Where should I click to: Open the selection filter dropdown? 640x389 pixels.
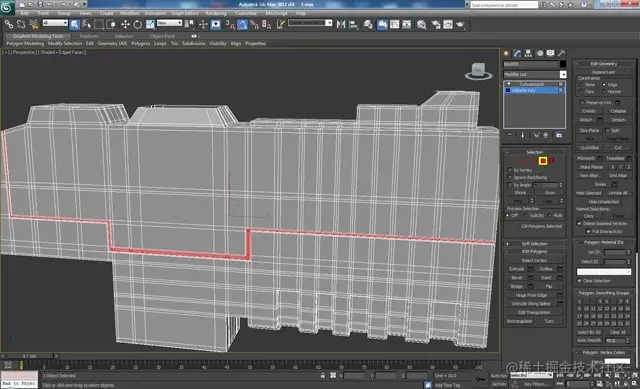coord(55,23)
